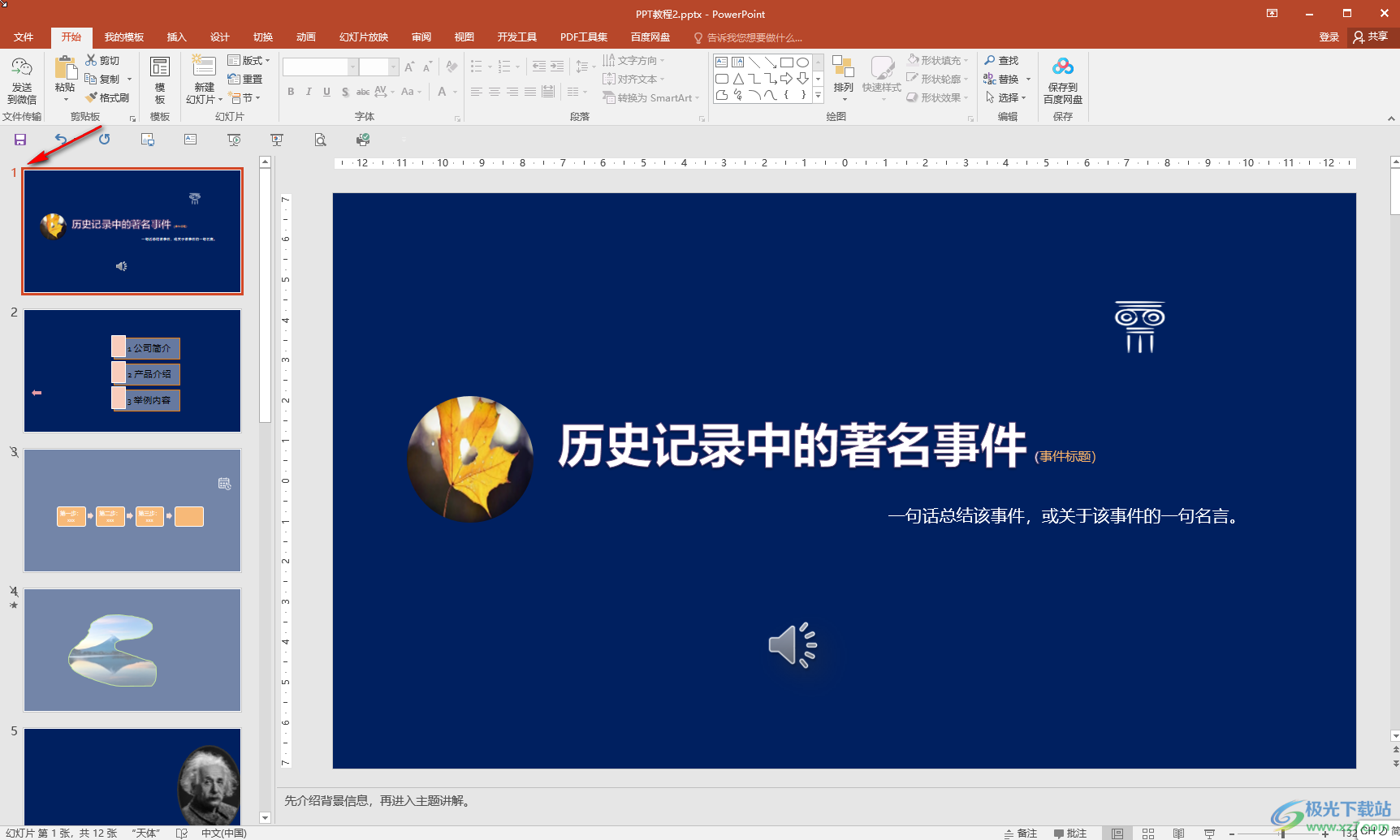
Task: Select the rectangle shape in gallery
Action: 786,62
